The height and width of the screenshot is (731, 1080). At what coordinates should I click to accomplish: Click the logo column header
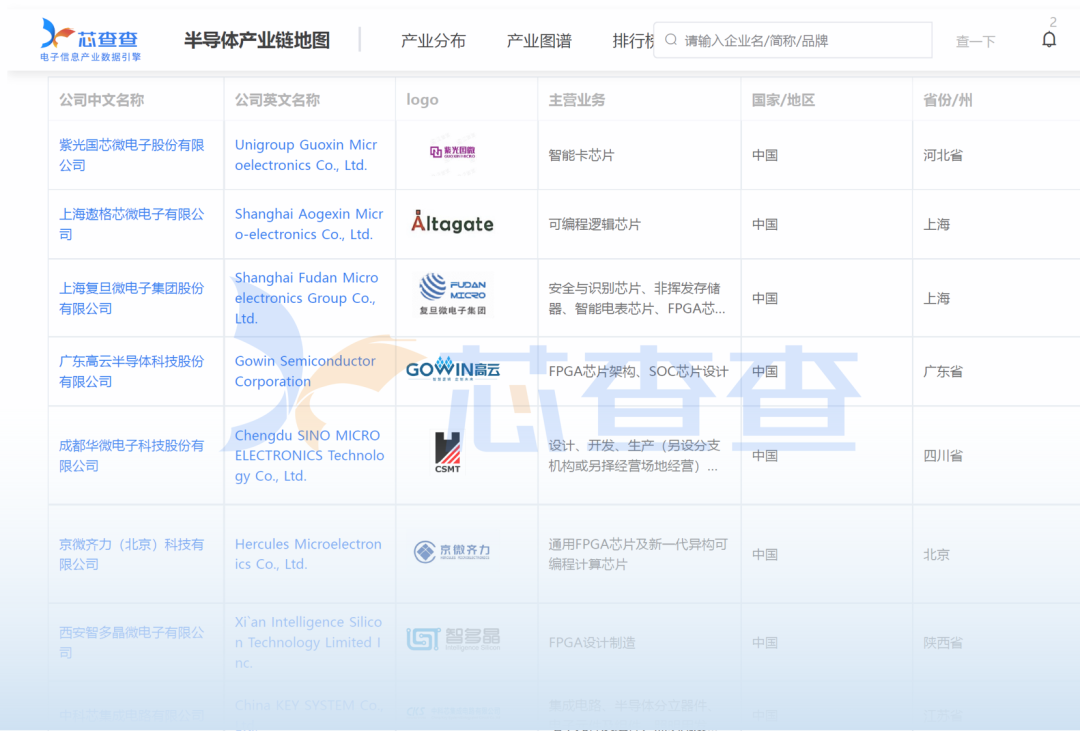coord(422,100)
